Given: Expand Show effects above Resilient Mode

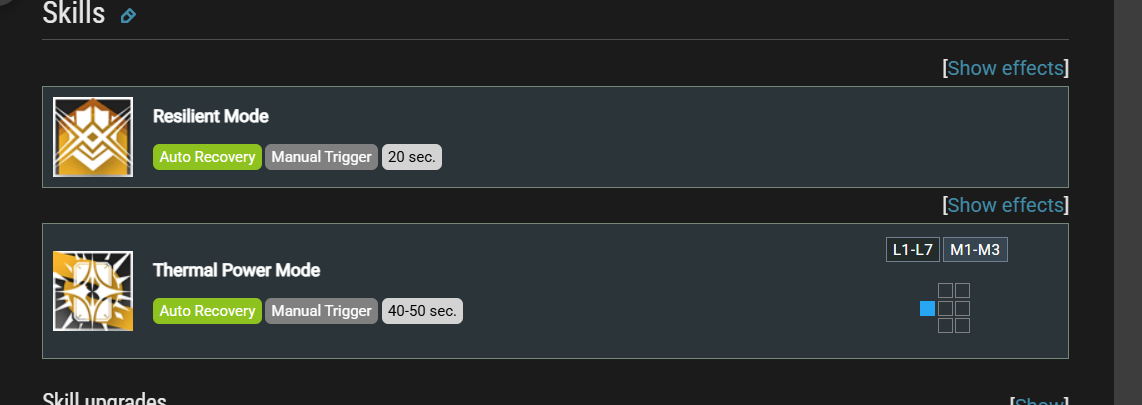Looking at the screenshot, I should (1005, 68).
